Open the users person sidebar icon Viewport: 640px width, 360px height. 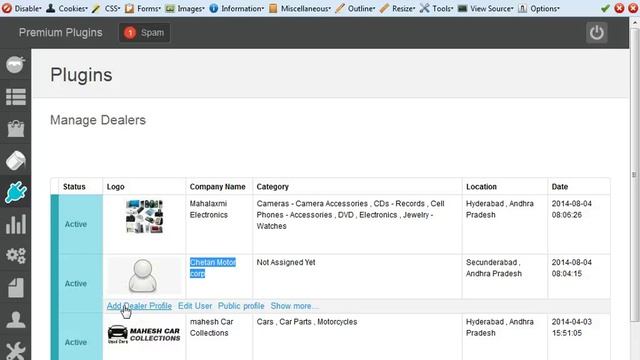(x=16, y=320)
